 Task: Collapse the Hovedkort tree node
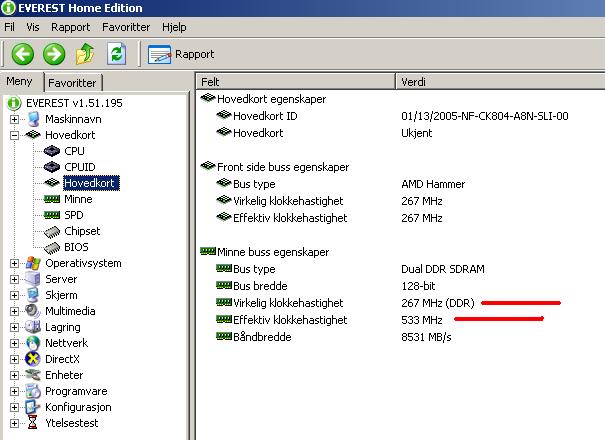point(14,135)
